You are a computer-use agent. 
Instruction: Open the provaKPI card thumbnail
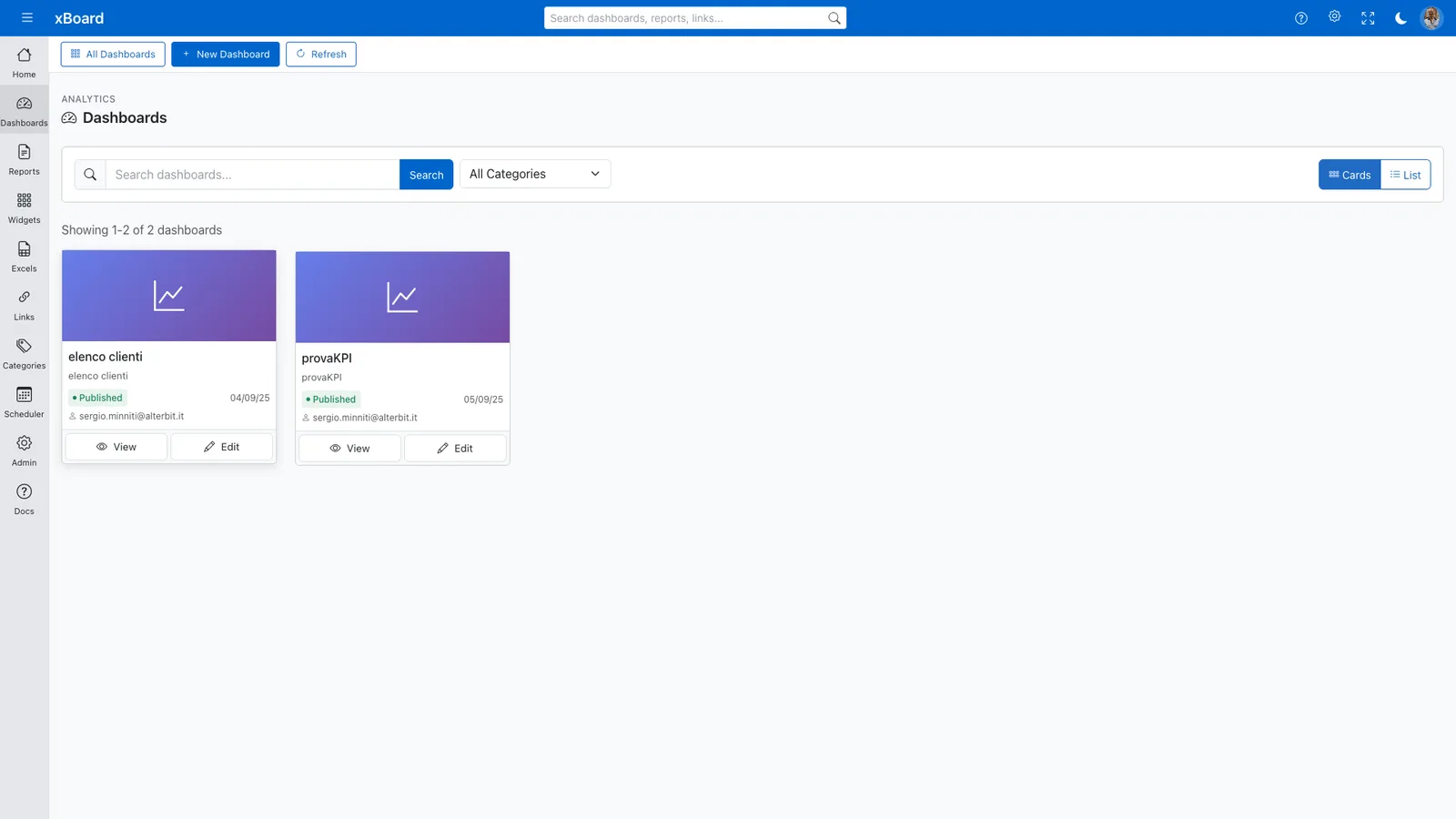402,298
